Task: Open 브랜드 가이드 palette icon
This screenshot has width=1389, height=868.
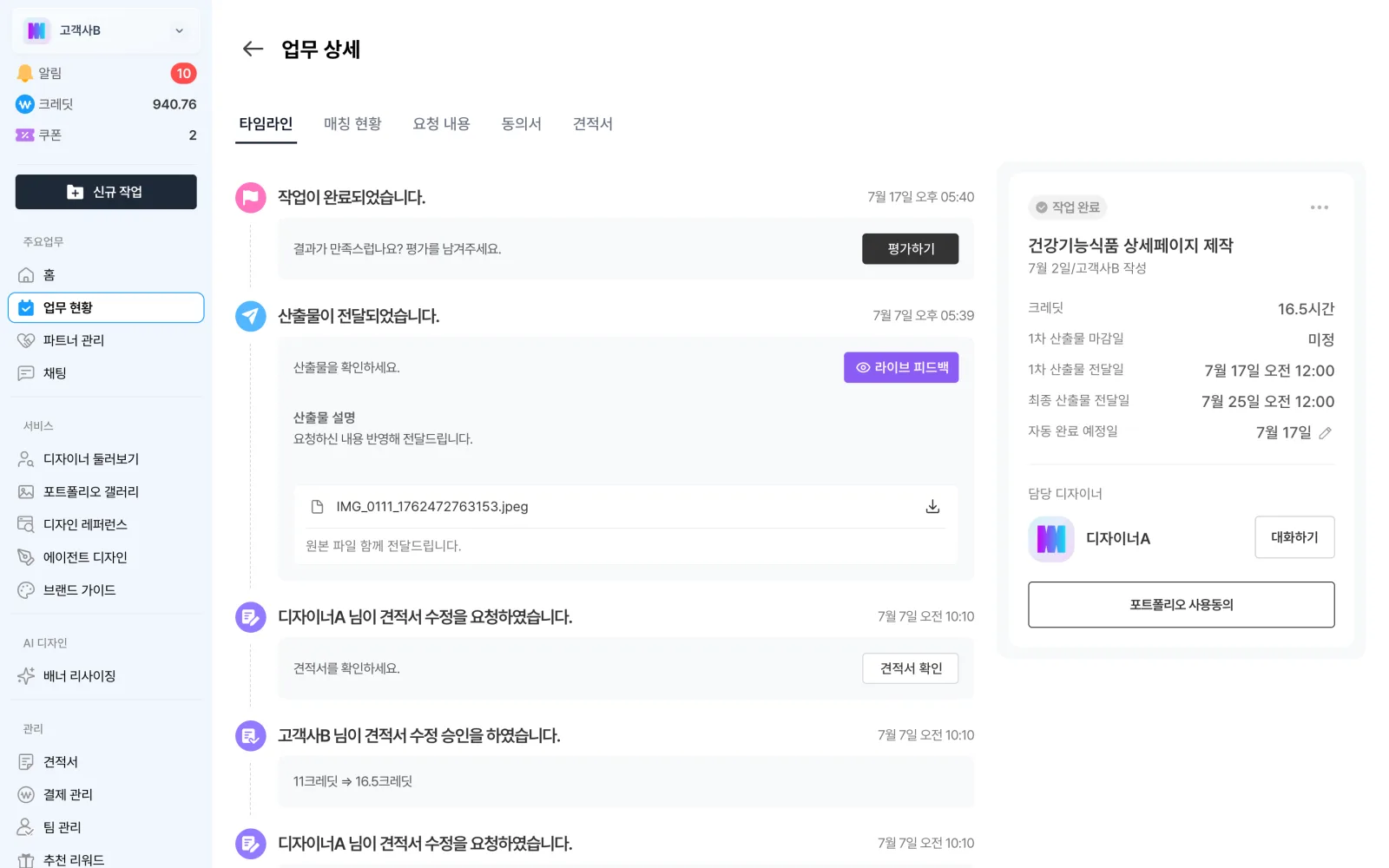Action: 26,590
